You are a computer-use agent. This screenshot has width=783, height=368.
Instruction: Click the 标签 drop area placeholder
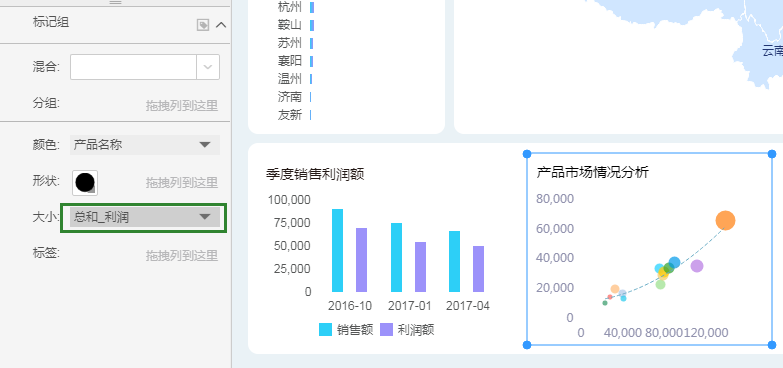point(182,256)
